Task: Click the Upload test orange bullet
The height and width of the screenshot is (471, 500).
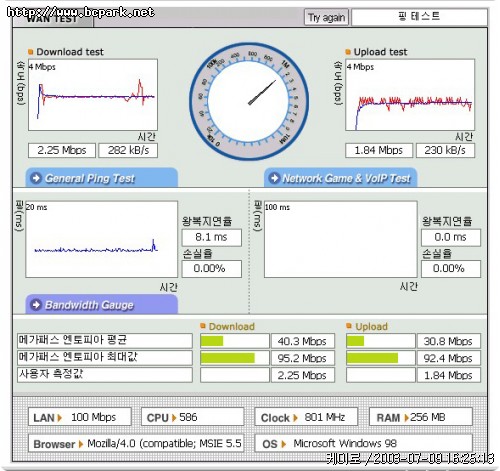Action: (x=348, y=52)
